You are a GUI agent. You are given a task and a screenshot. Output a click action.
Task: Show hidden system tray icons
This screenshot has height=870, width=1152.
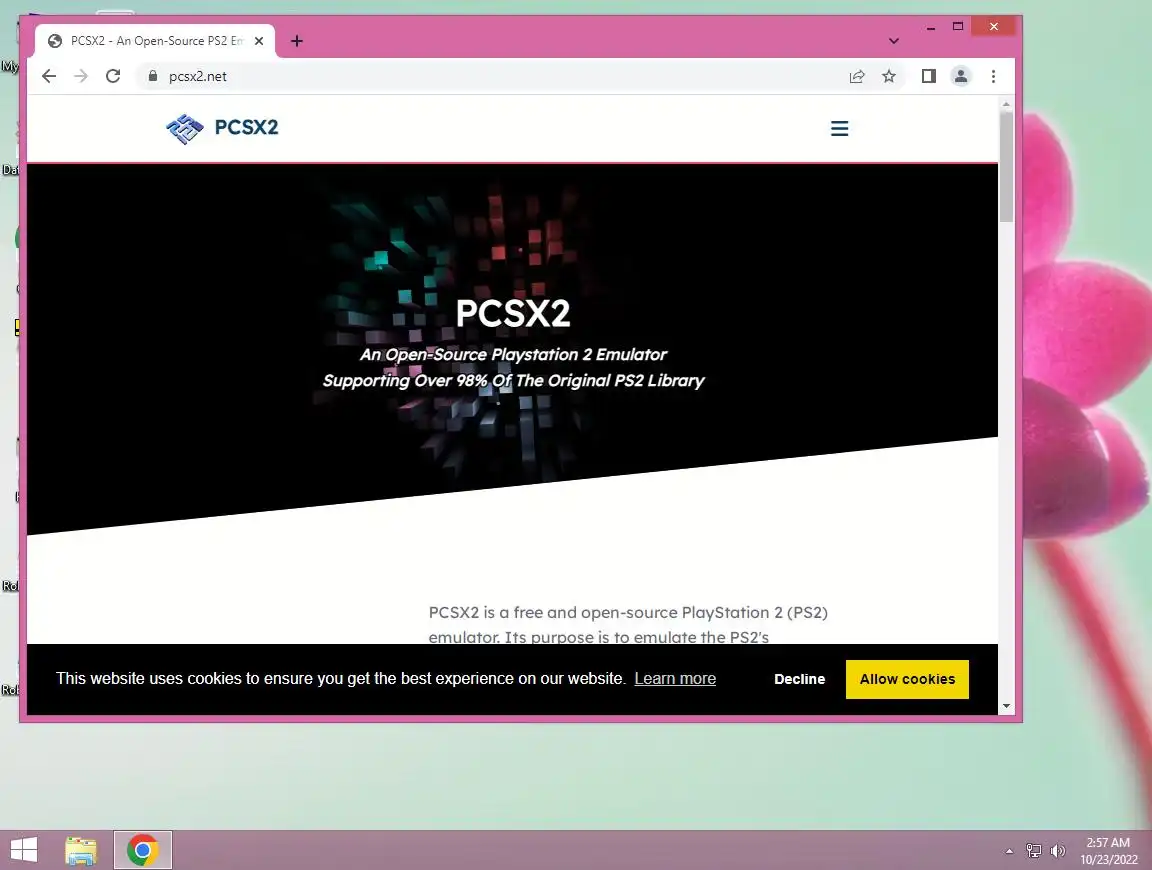[1009, 851]
